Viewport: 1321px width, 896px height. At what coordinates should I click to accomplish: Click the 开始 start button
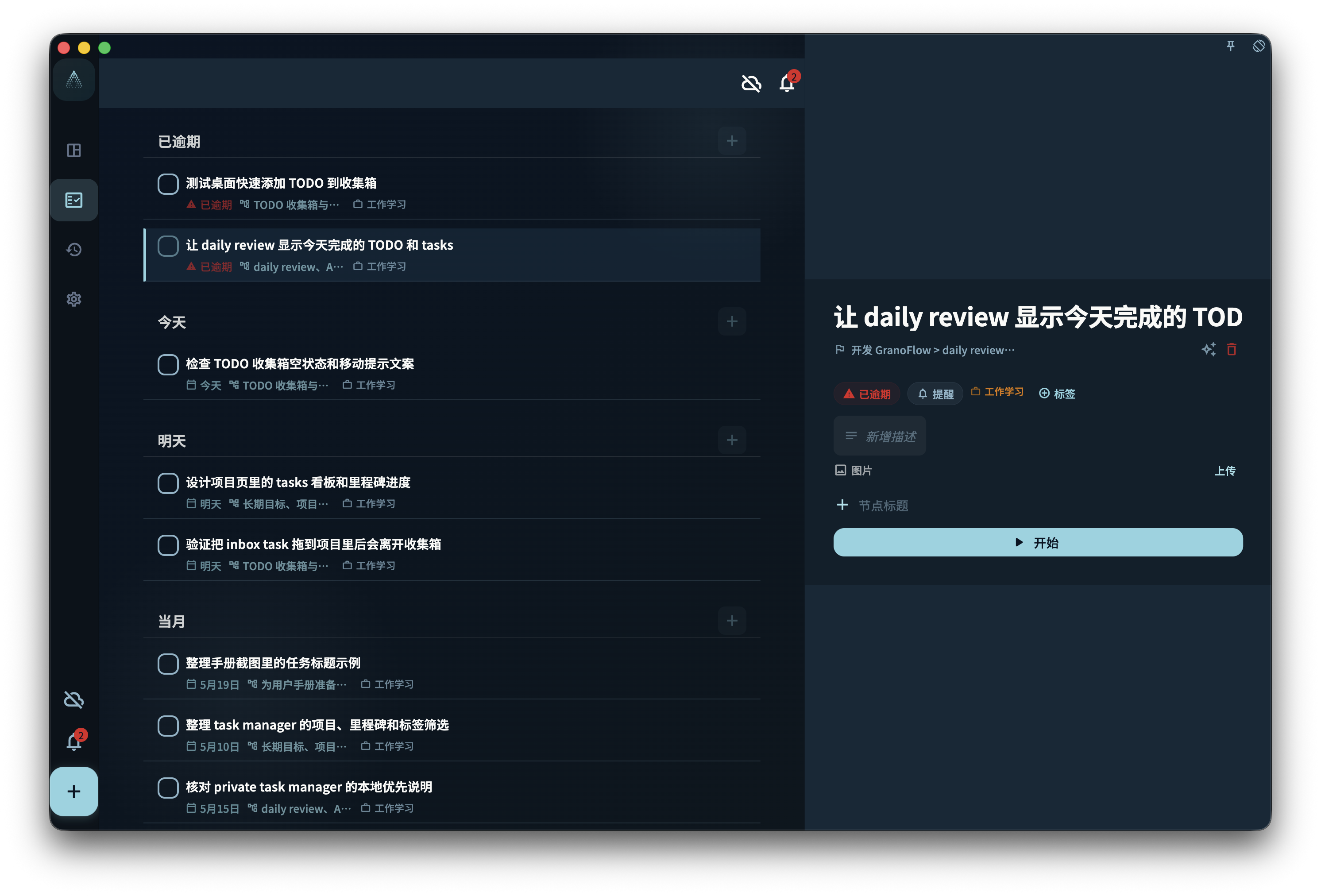pyautogui.click(x=1038, y=542)
